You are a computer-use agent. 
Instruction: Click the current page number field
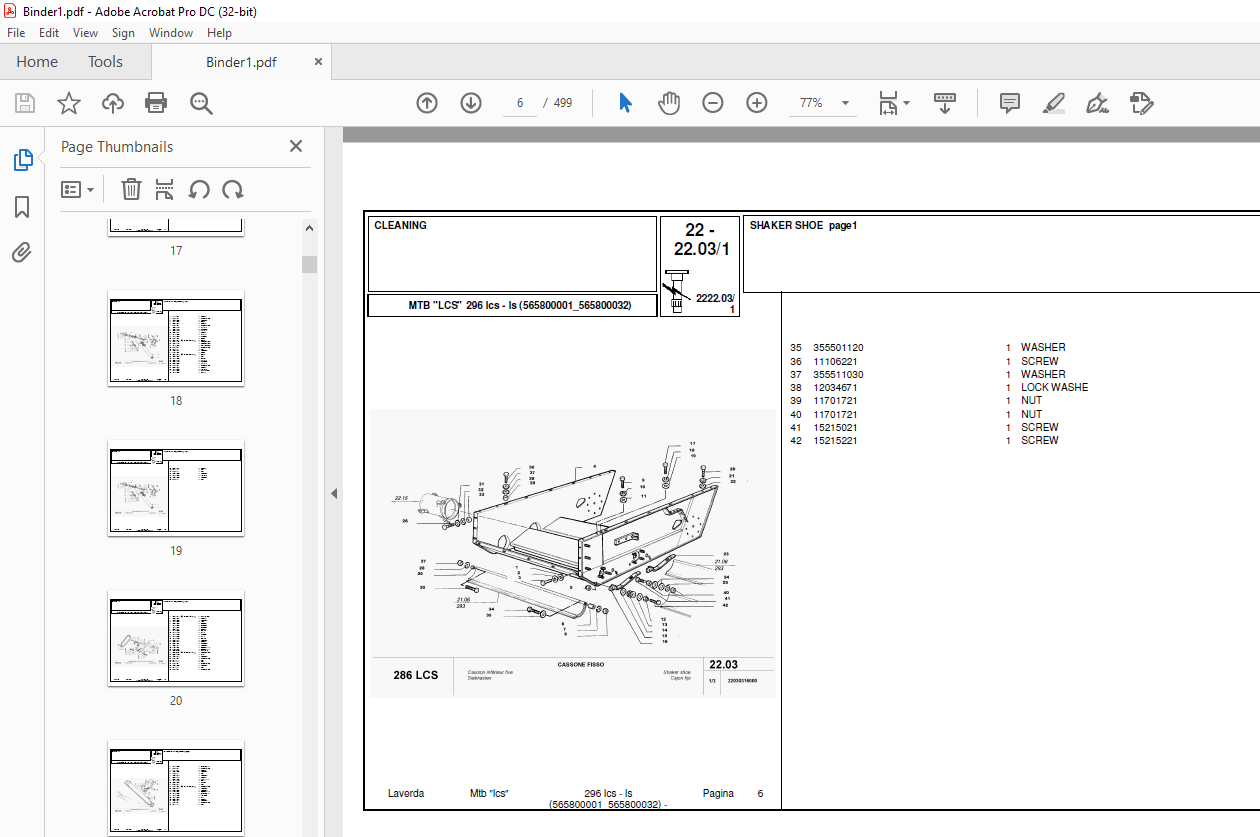[520, 103]
